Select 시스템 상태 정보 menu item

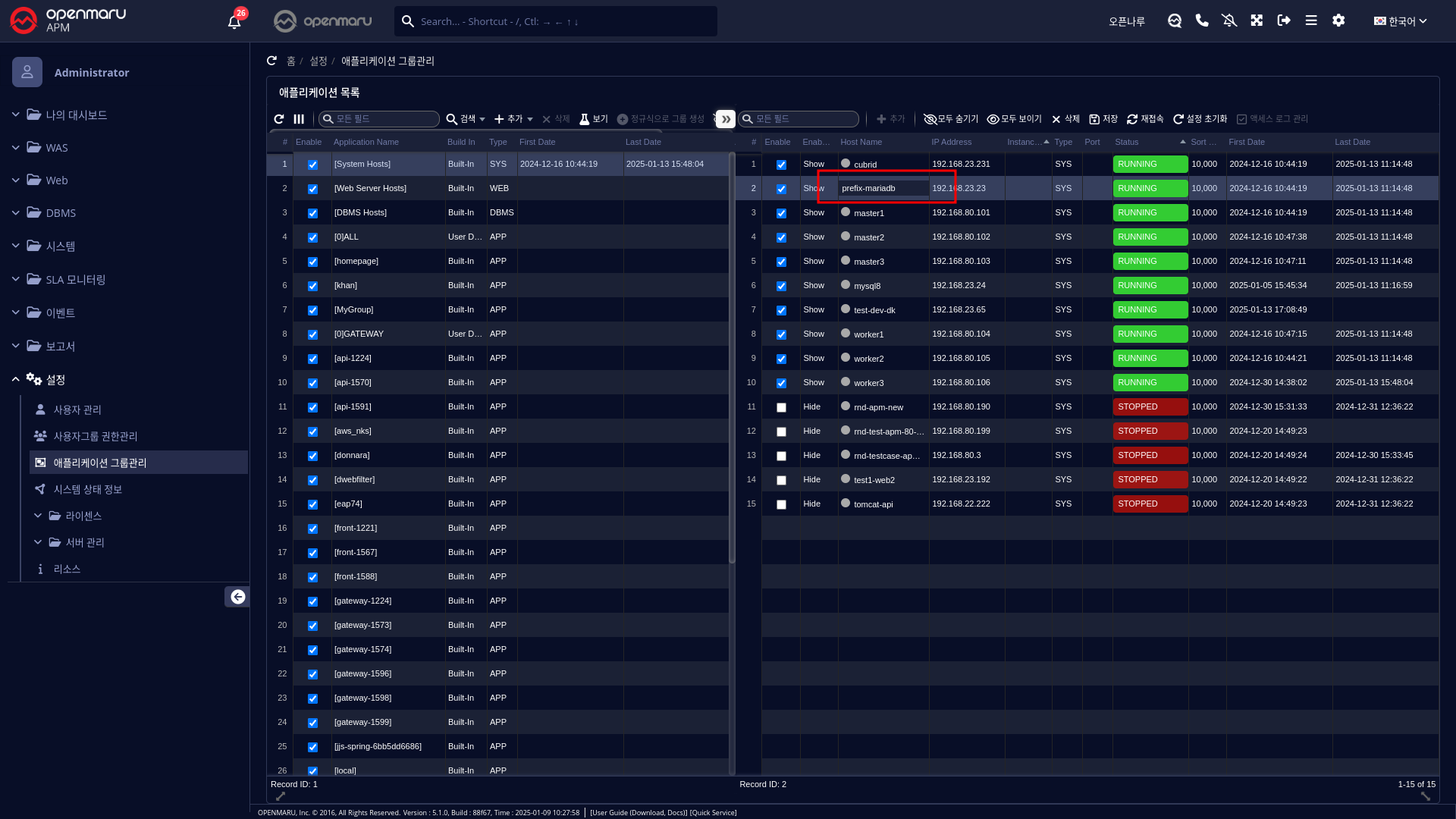(88, 489)
